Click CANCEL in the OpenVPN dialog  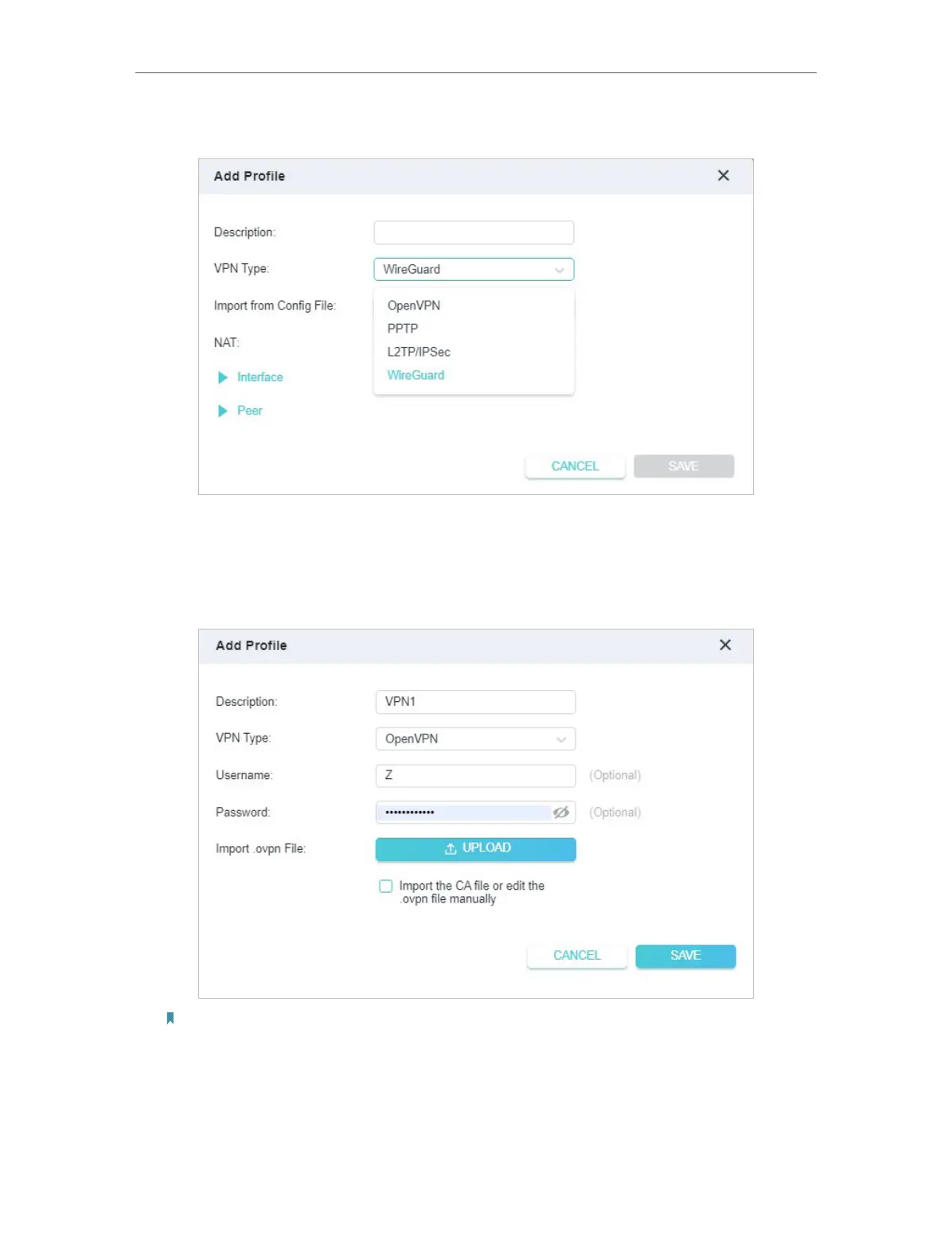tap(576, 956)
